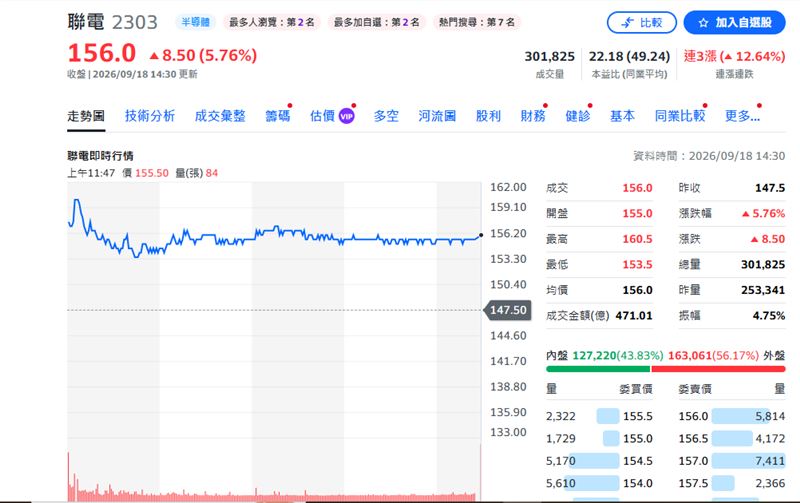
Task: Open 熱門搜尋 ranking badge
Action: [x=477, y=22]
